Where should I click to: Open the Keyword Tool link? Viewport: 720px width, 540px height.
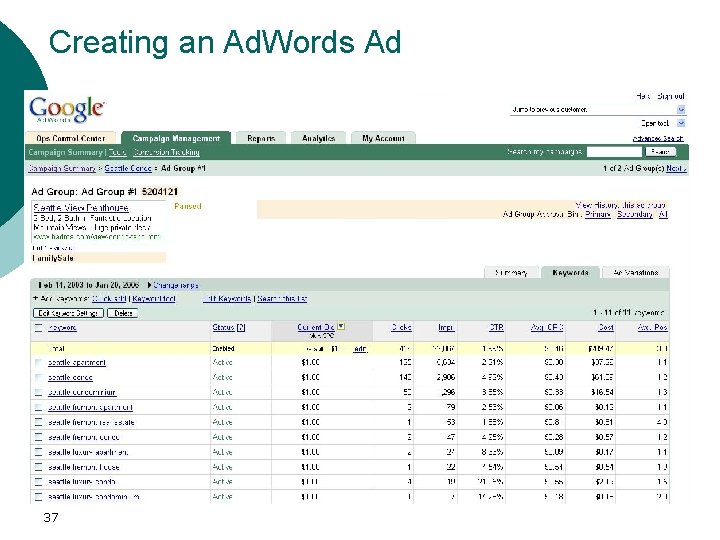[154, 298]
